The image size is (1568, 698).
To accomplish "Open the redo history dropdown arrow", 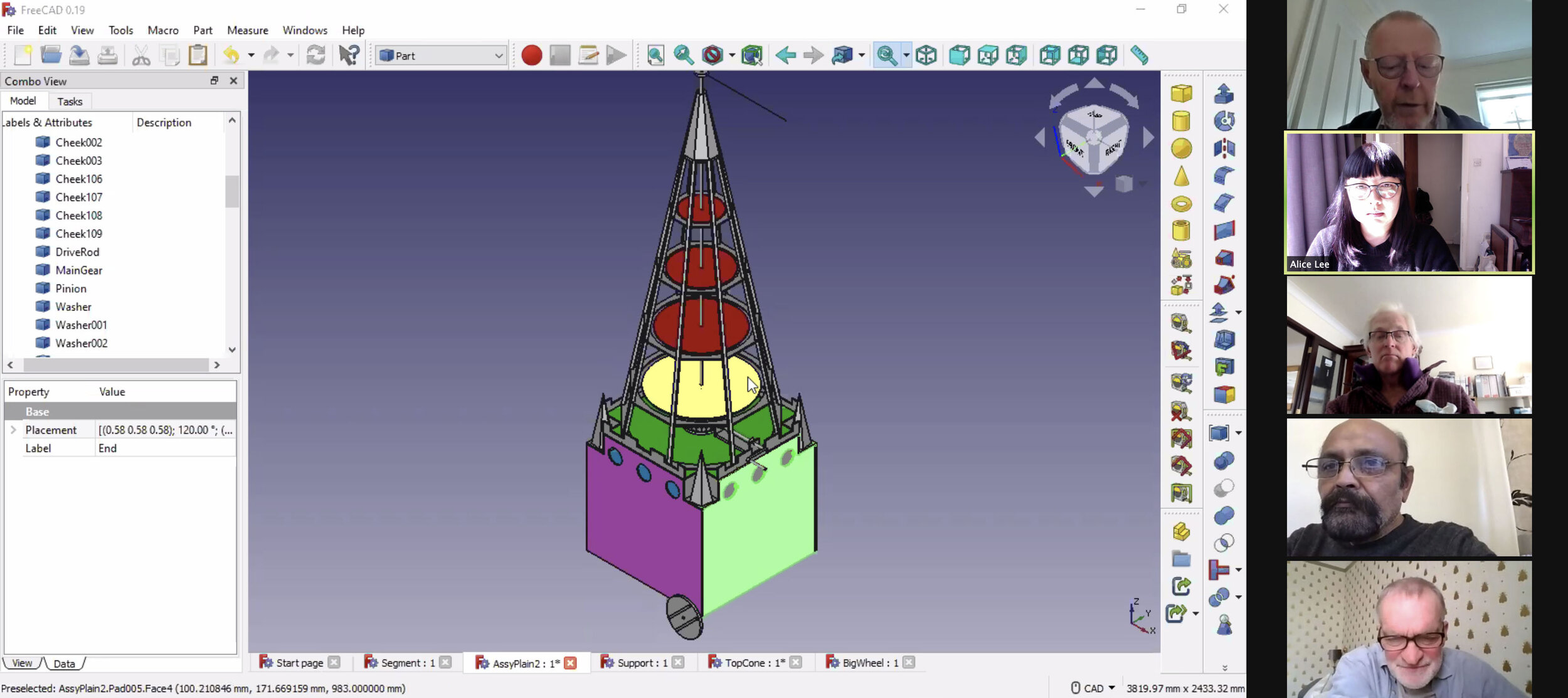I will click(x=290, y=55).
